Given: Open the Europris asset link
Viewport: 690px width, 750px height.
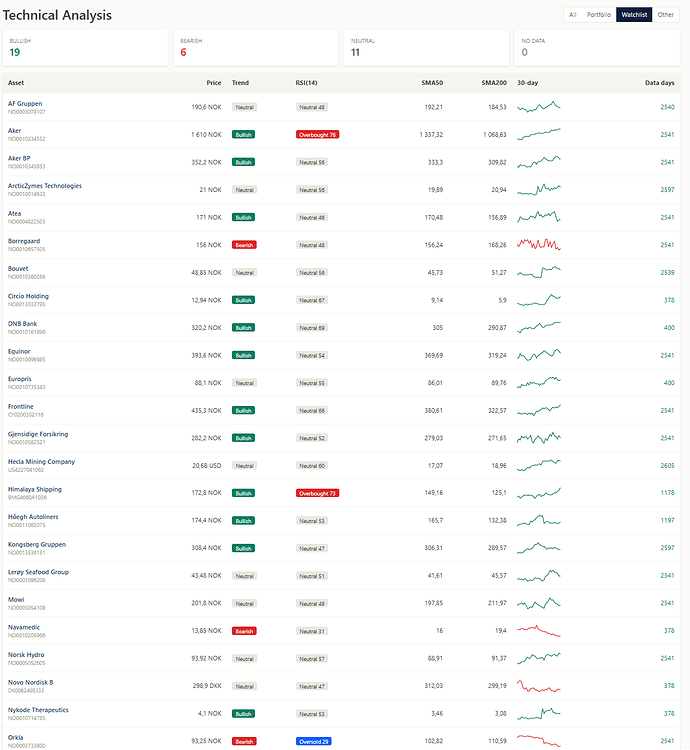Looking at the screenshot, I should tap(20, 379).
